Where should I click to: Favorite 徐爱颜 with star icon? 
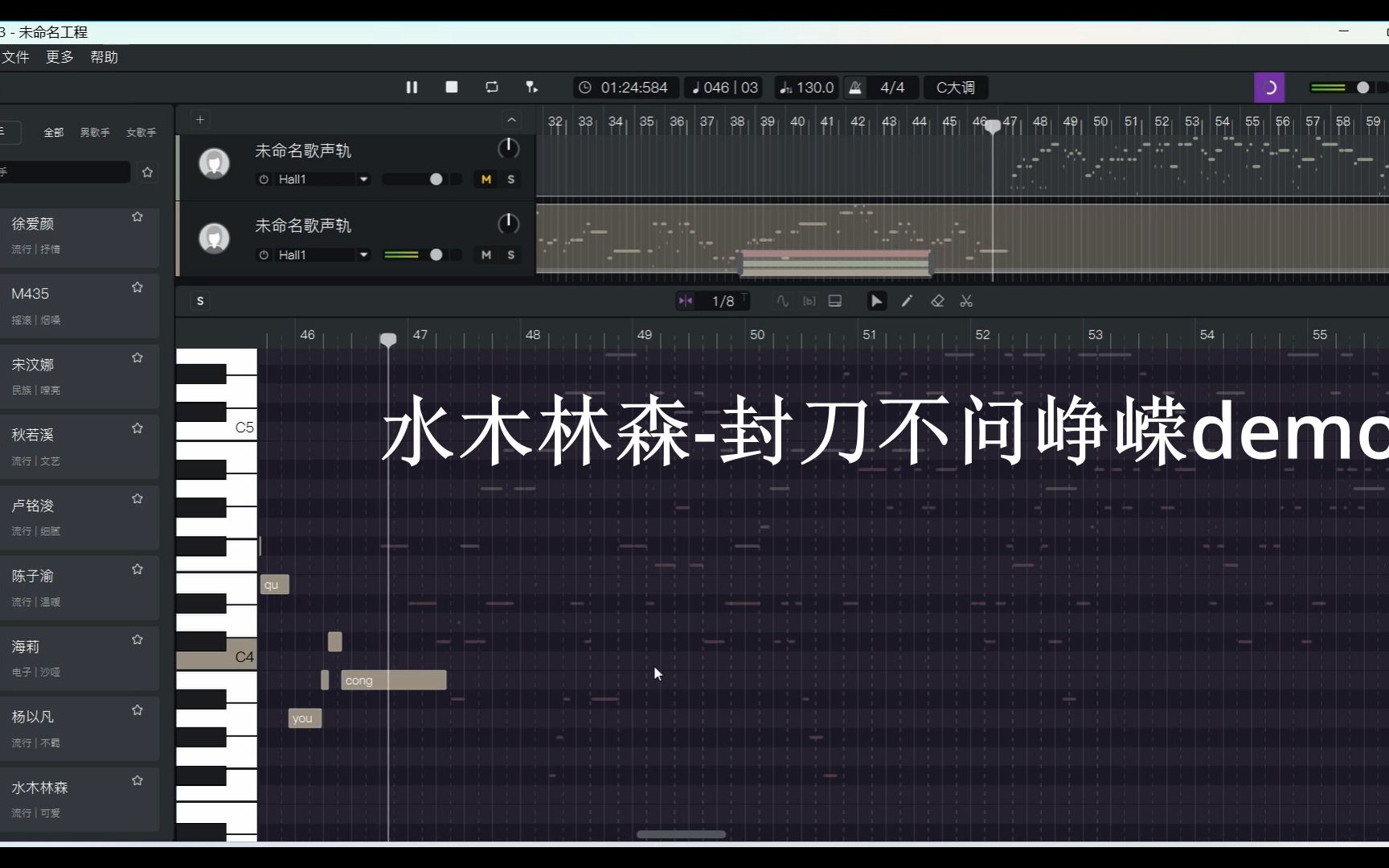(137, 217)
